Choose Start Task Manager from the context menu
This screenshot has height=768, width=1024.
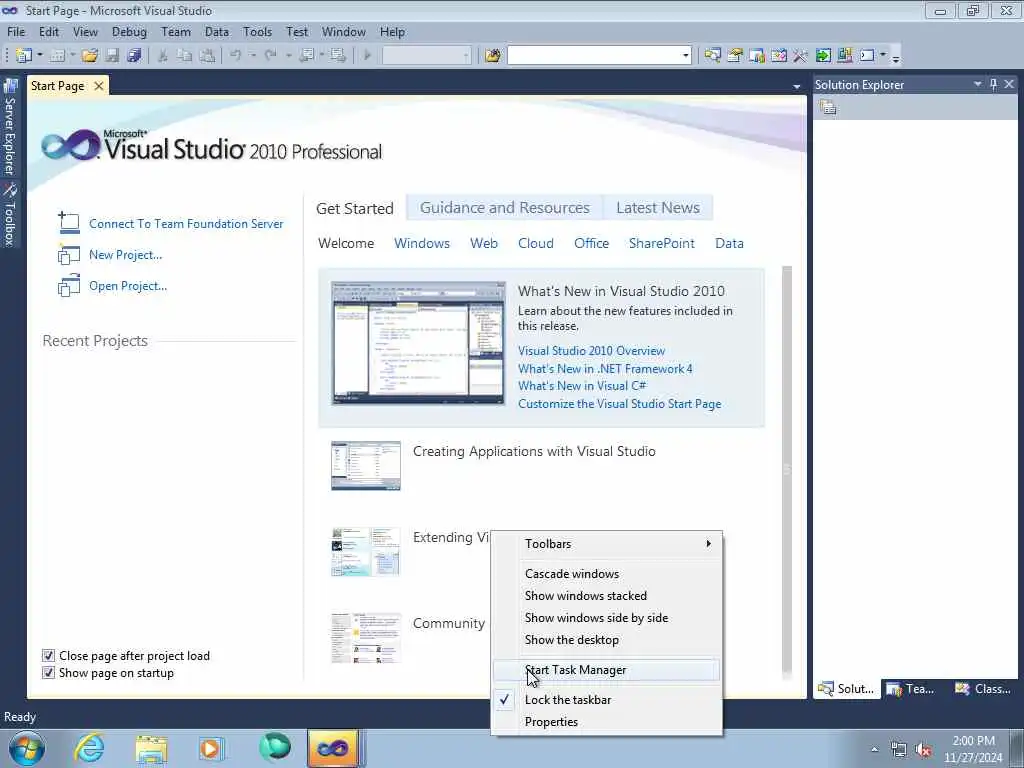[607, 669]
